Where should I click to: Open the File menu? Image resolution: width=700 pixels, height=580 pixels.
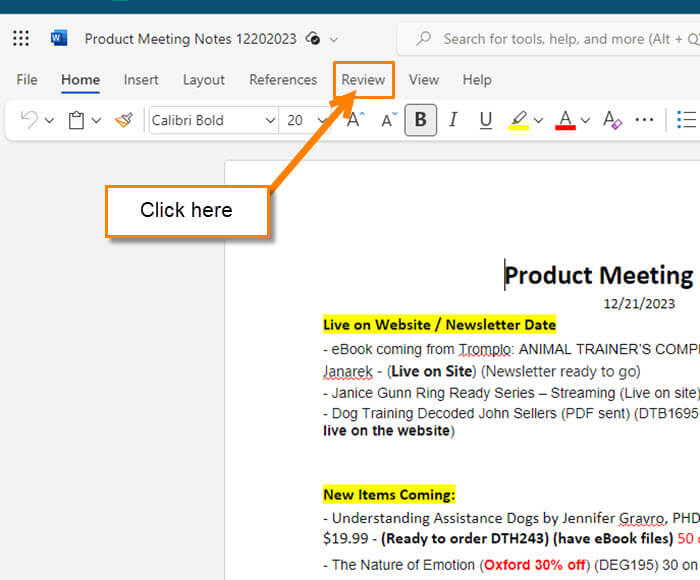(27, 80)
